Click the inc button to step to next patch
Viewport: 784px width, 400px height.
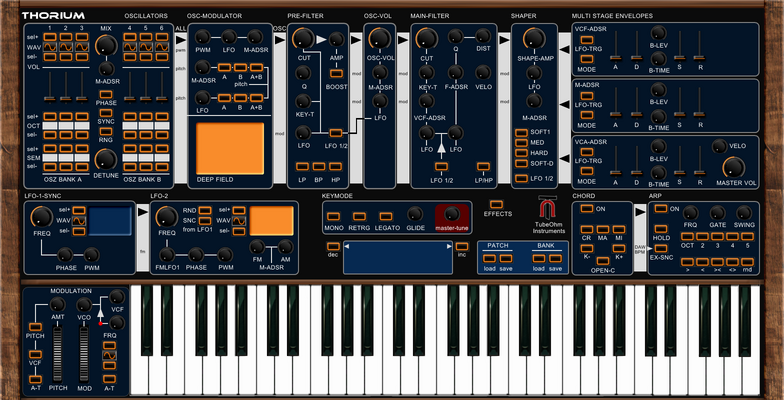462,246
